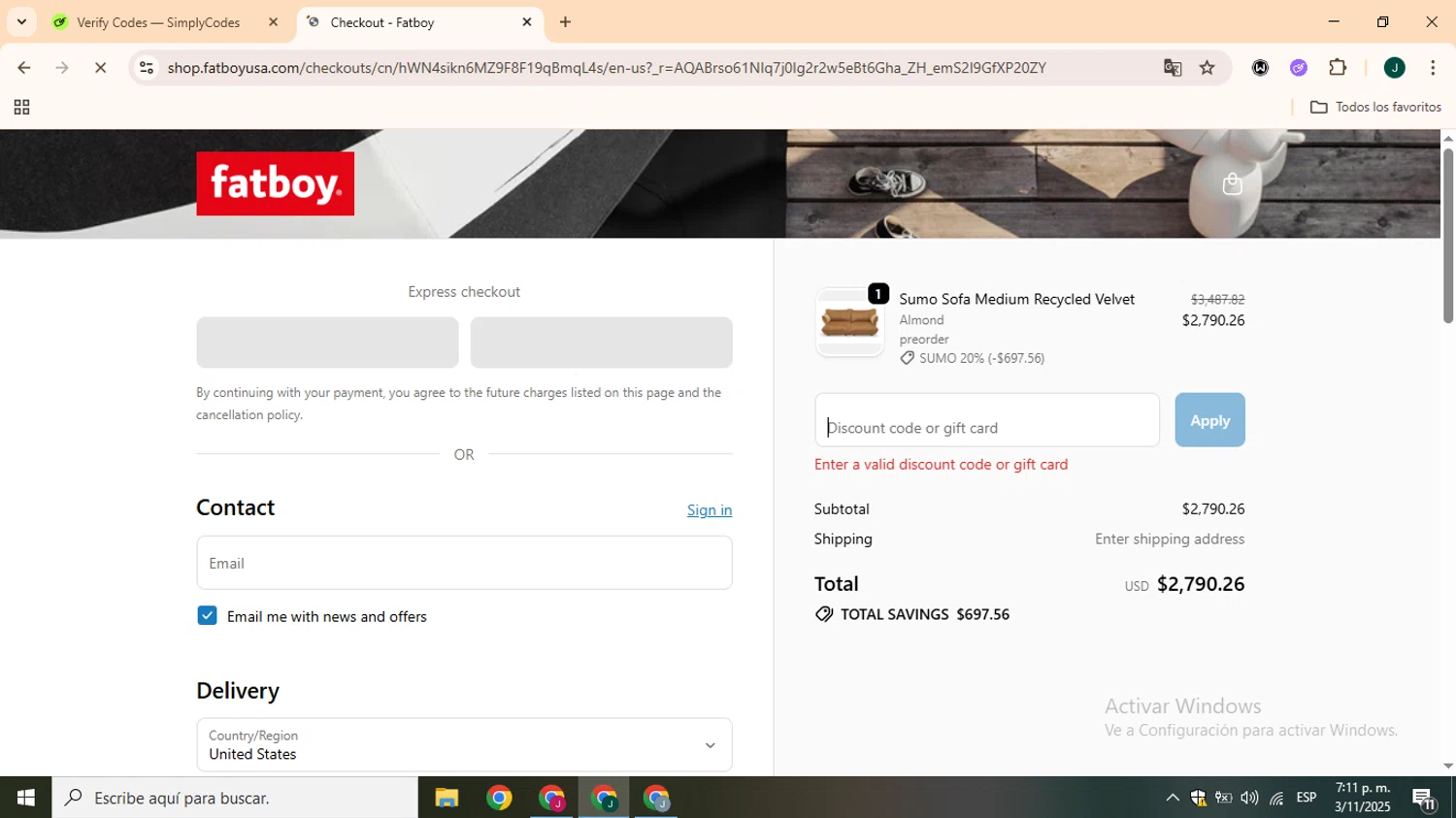Open the Chrome profile avatar

click(1395, 68)
